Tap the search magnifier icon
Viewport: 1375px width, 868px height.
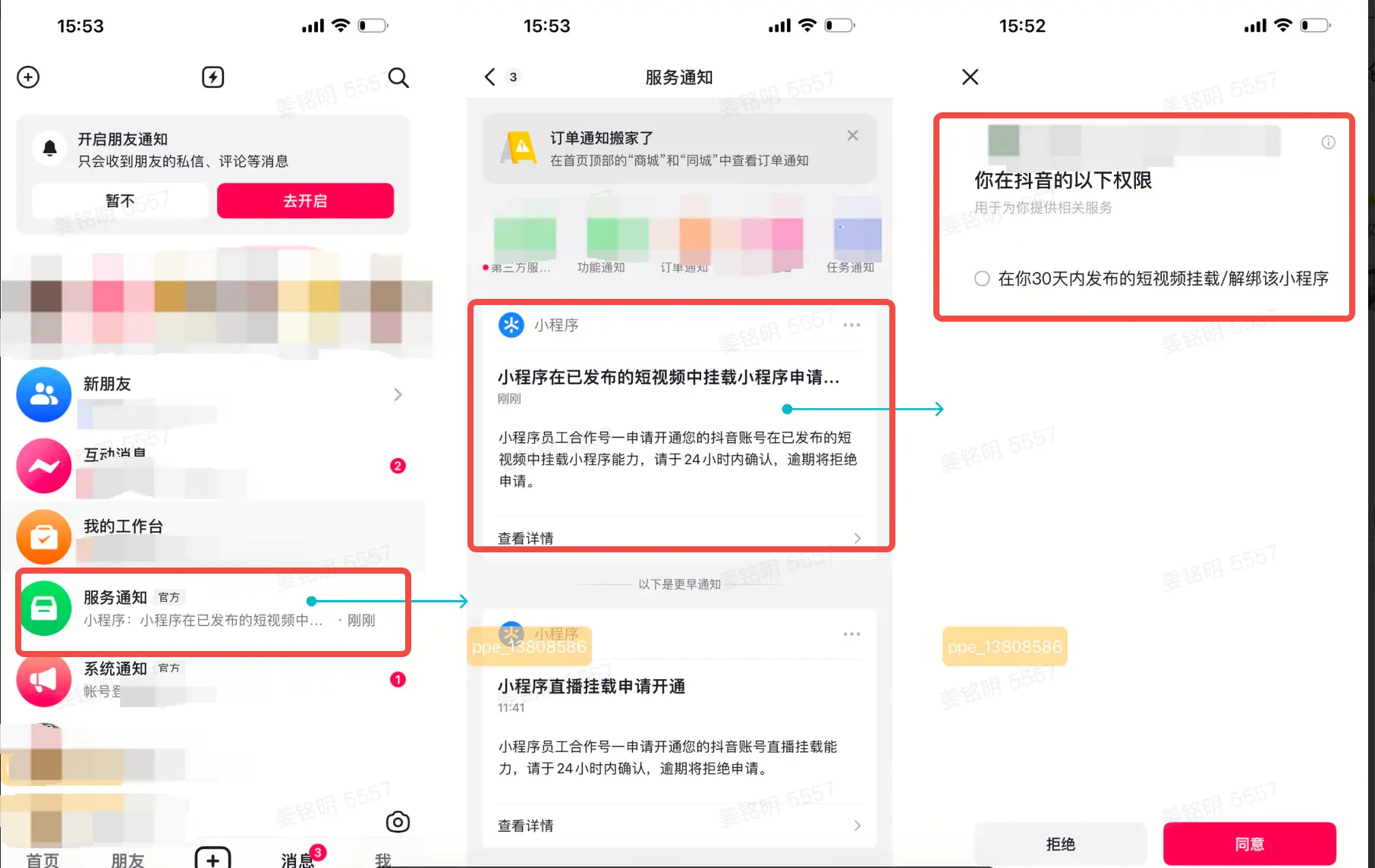tap(398, 77)
